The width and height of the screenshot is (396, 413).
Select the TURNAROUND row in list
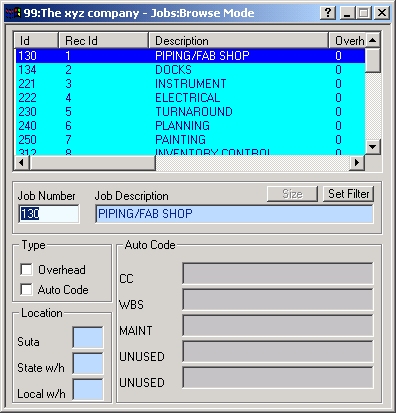[190, 112]
